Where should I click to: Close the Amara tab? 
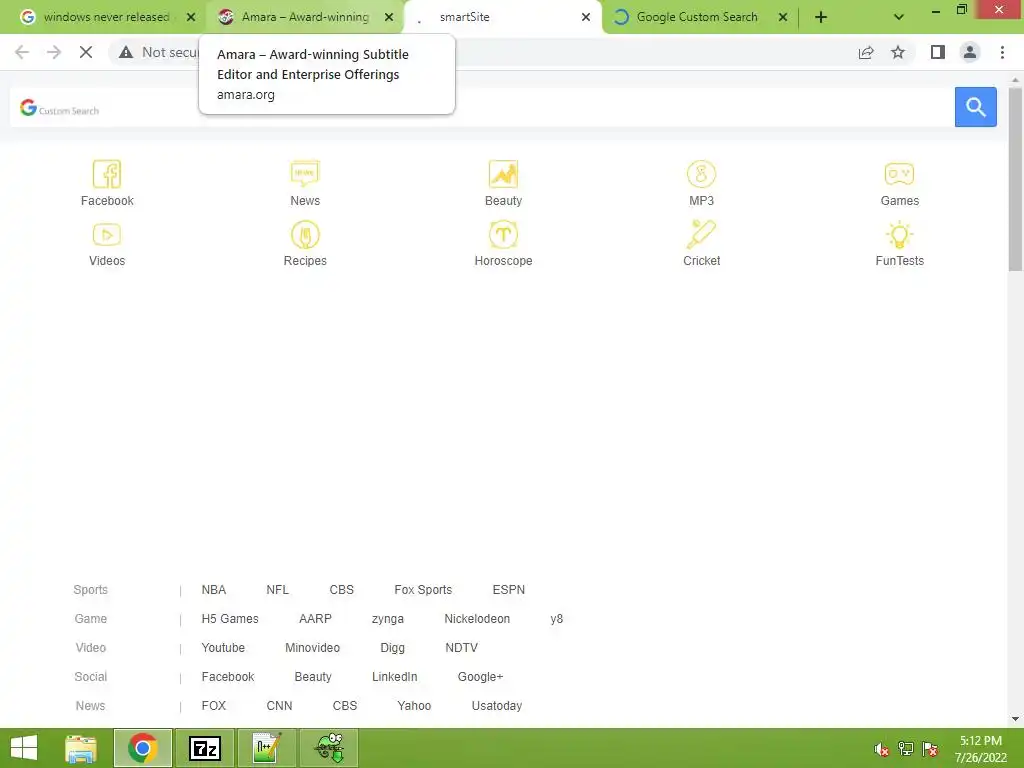(x=389, y=17)
